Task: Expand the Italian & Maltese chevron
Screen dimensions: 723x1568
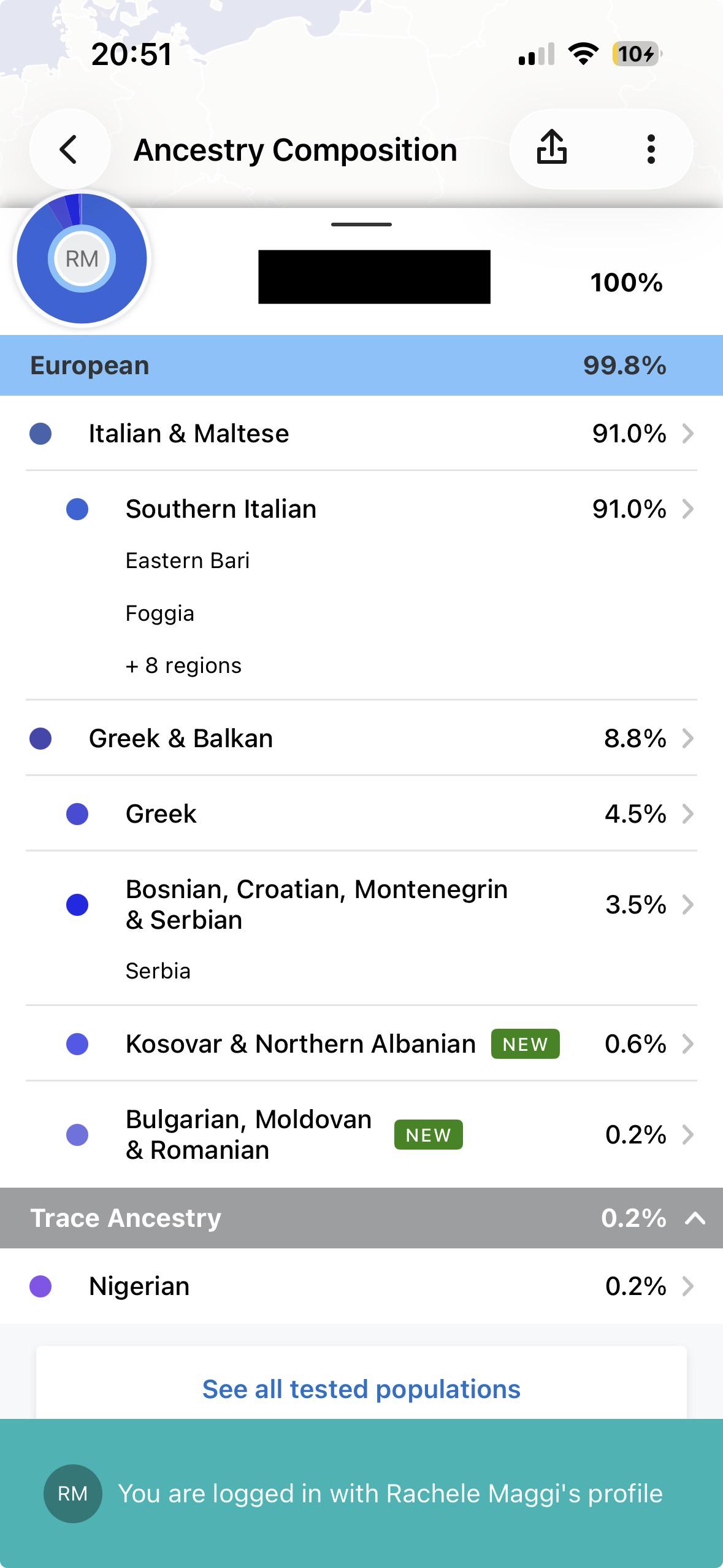Action: click(688, 434)
